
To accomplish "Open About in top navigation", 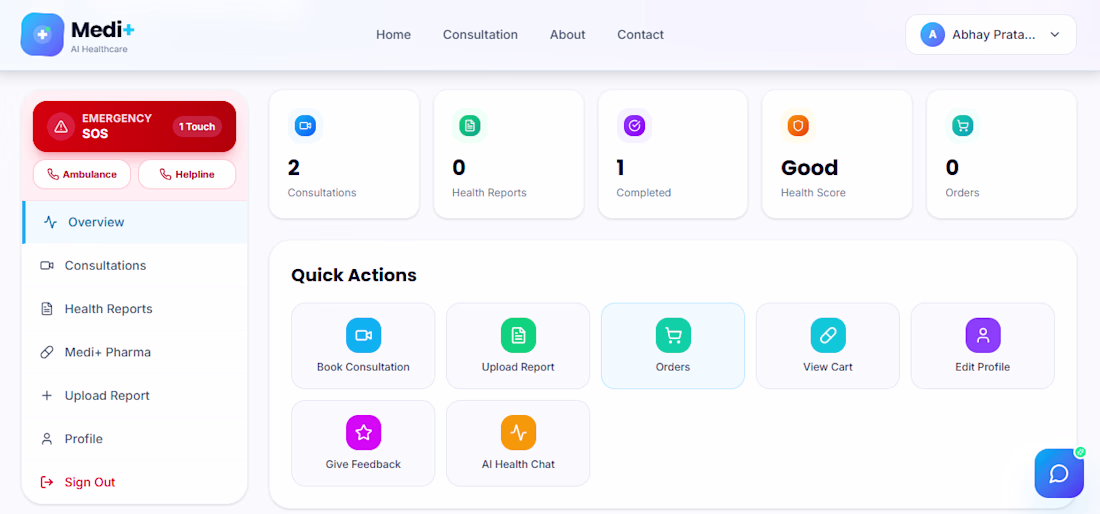I will pyautogui.click(x=568, y=34).
